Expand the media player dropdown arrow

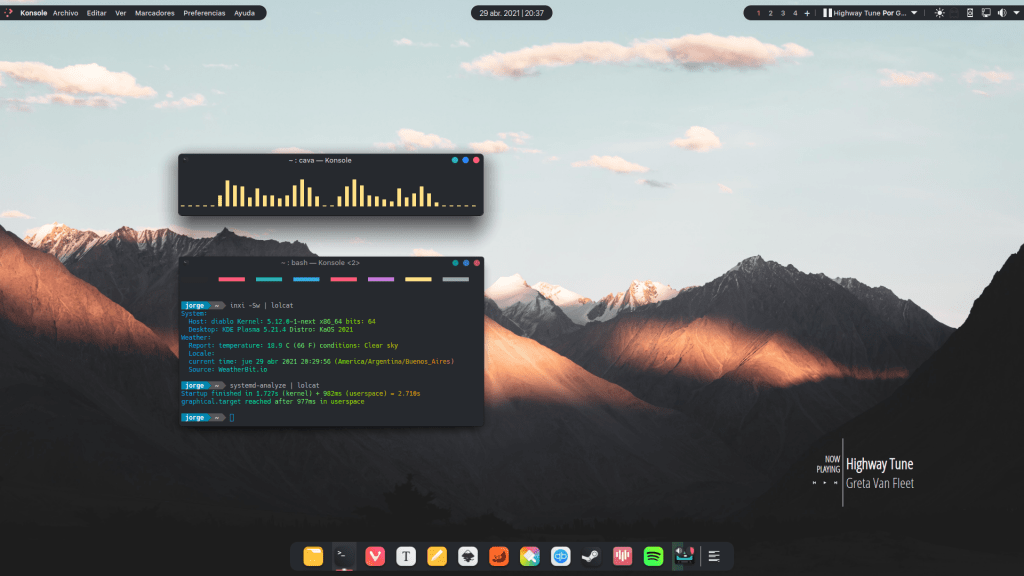point(914,13)
